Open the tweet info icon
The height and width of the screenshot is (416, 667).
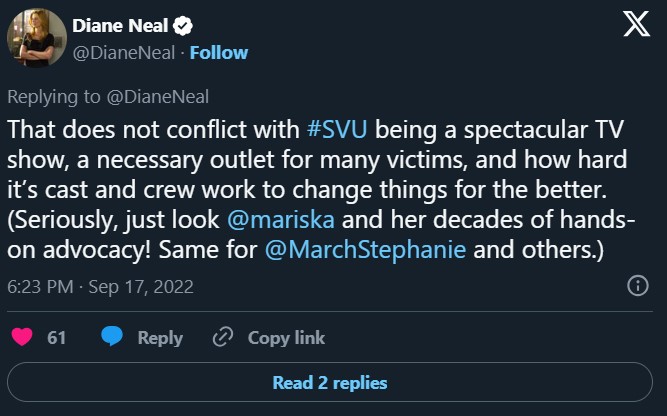(637, 287)
